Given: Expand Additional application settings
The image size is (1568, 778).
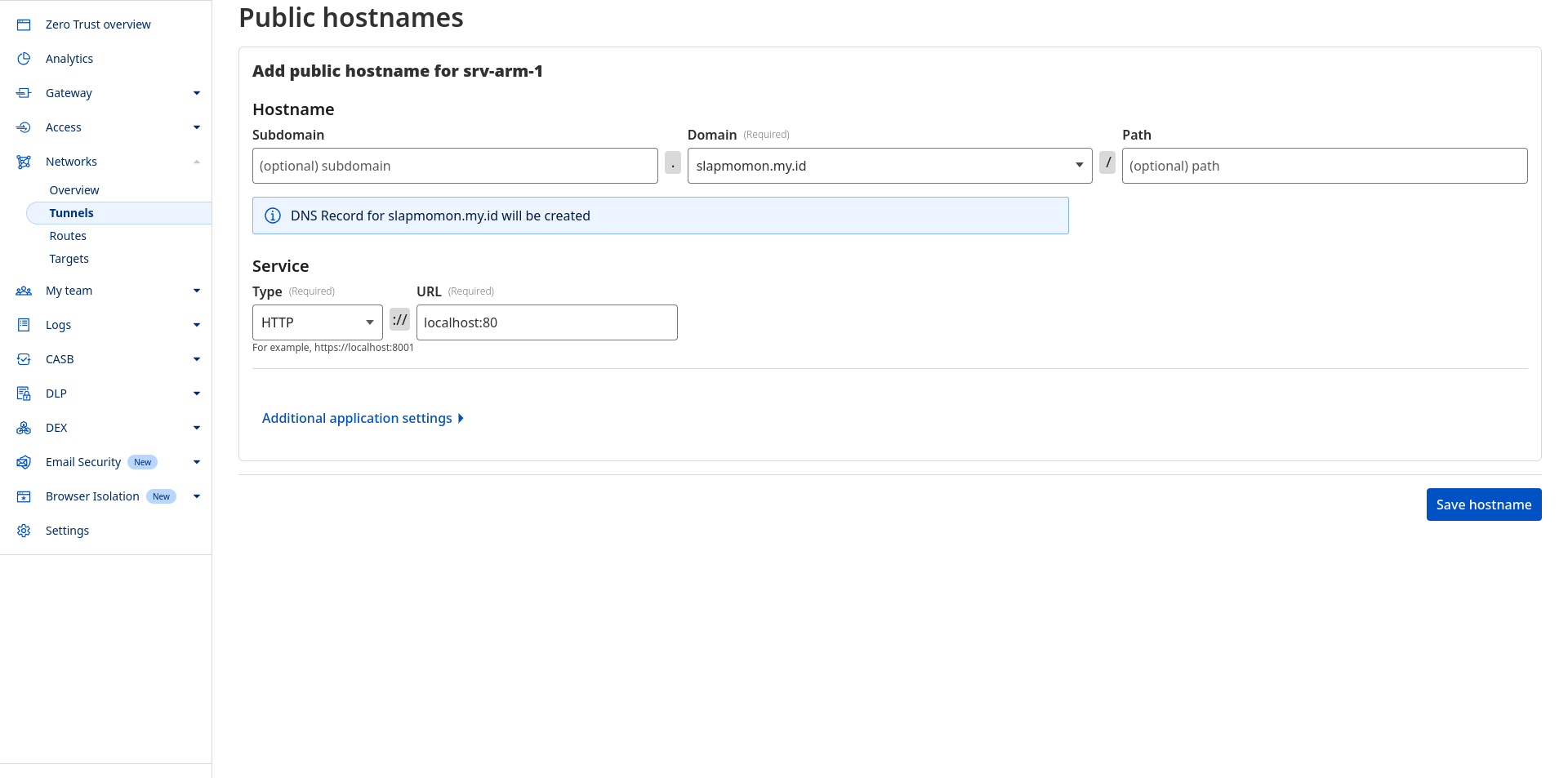Looking at the screenshot, I should click(363, 417).
